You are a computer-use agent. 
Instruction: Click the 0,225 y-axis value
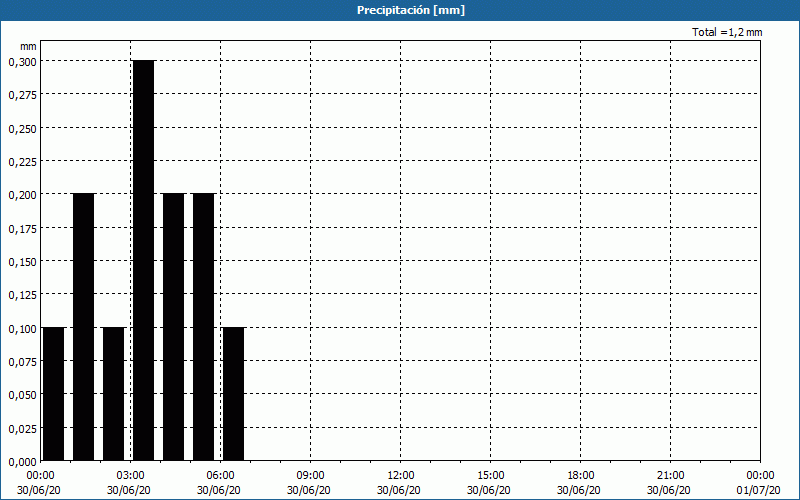tap(22, 162)
